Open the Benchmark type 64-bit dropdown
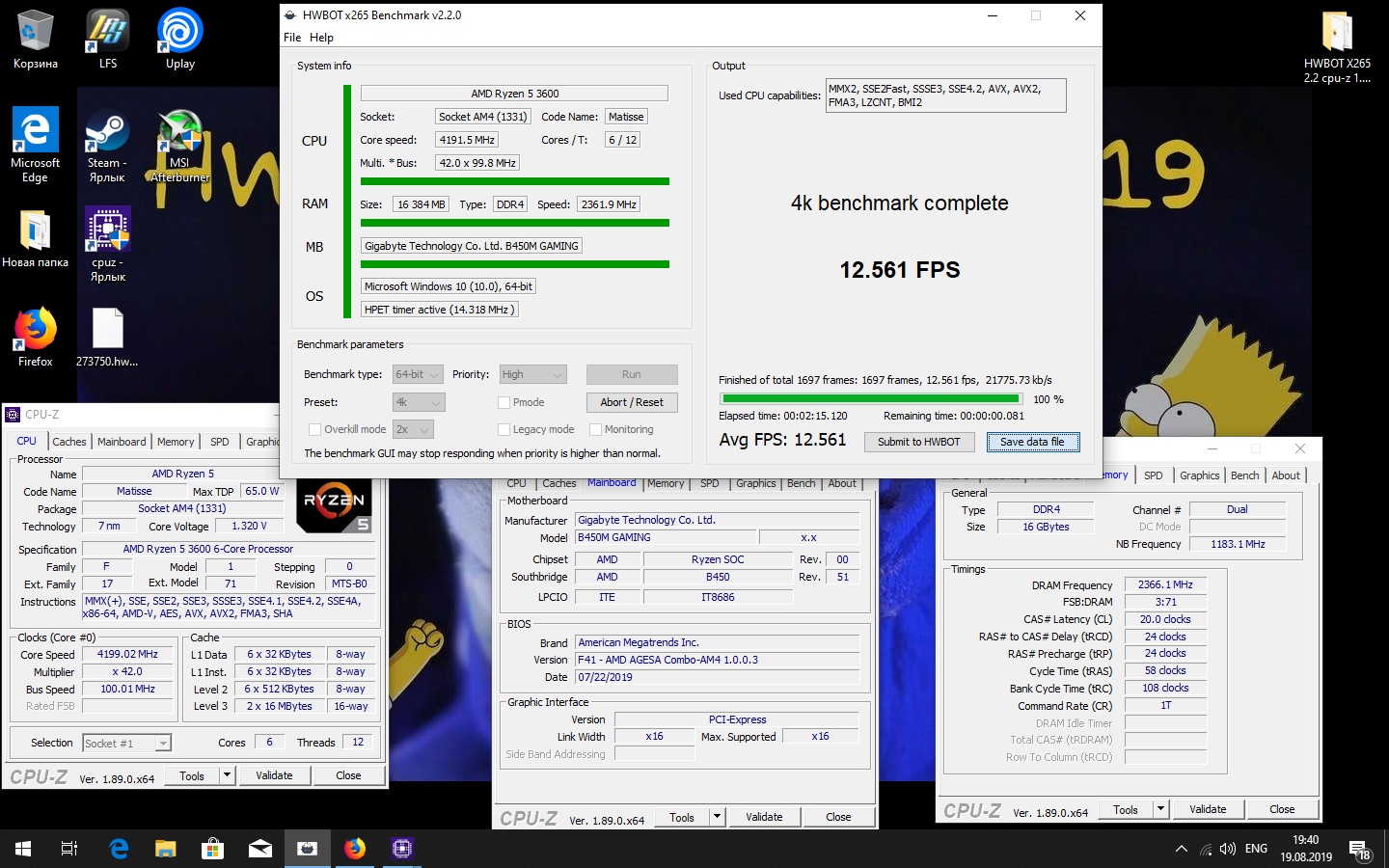Screen dimensions: 1389x868 (x=418, y=374)
